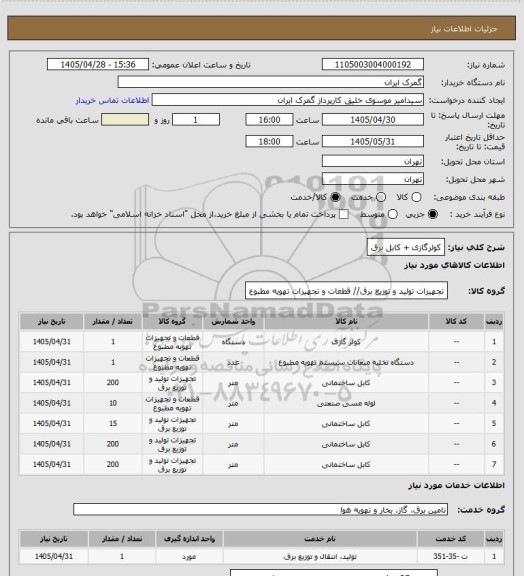Click the کد خدمت column header

[x=451, y=539]
